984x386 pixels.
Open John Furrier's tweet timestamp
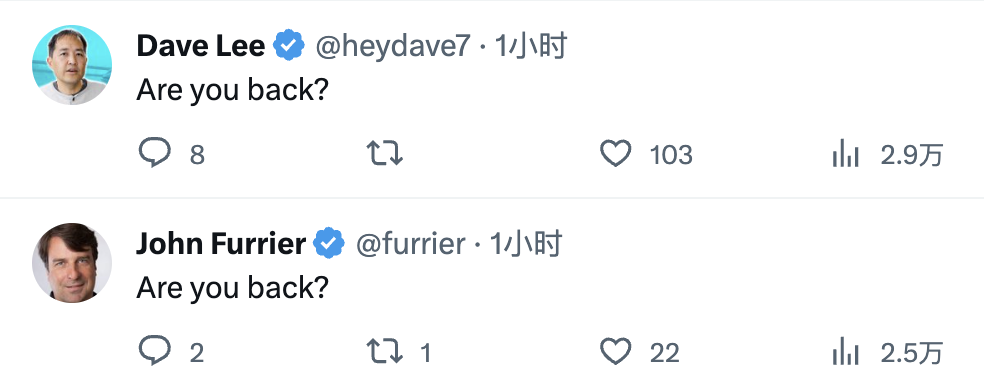525,244
